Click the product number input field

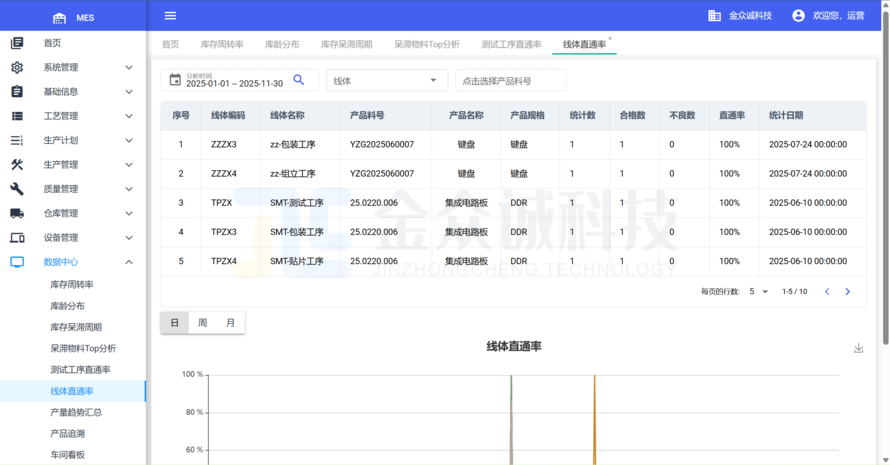point(510,81)
